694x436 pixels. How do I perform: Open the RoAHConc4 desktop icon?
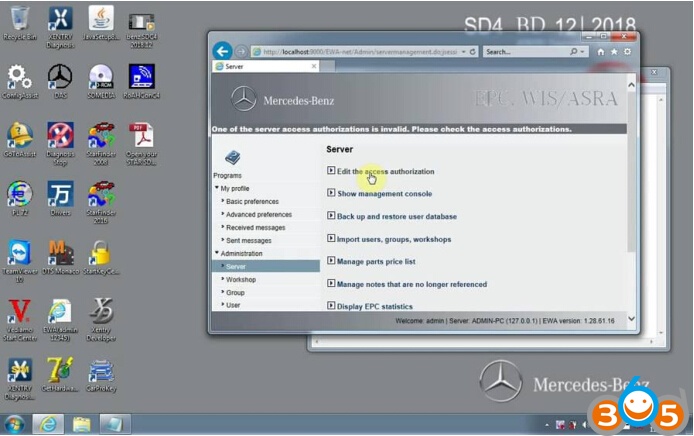pos(142,82)
